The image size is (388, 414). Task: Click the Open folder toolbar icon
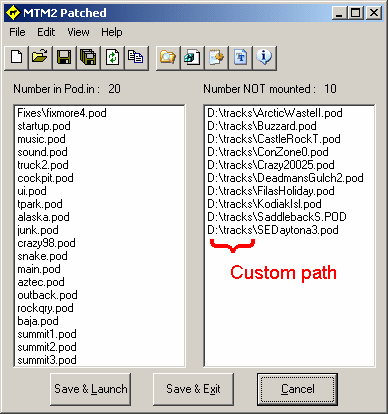40,58
